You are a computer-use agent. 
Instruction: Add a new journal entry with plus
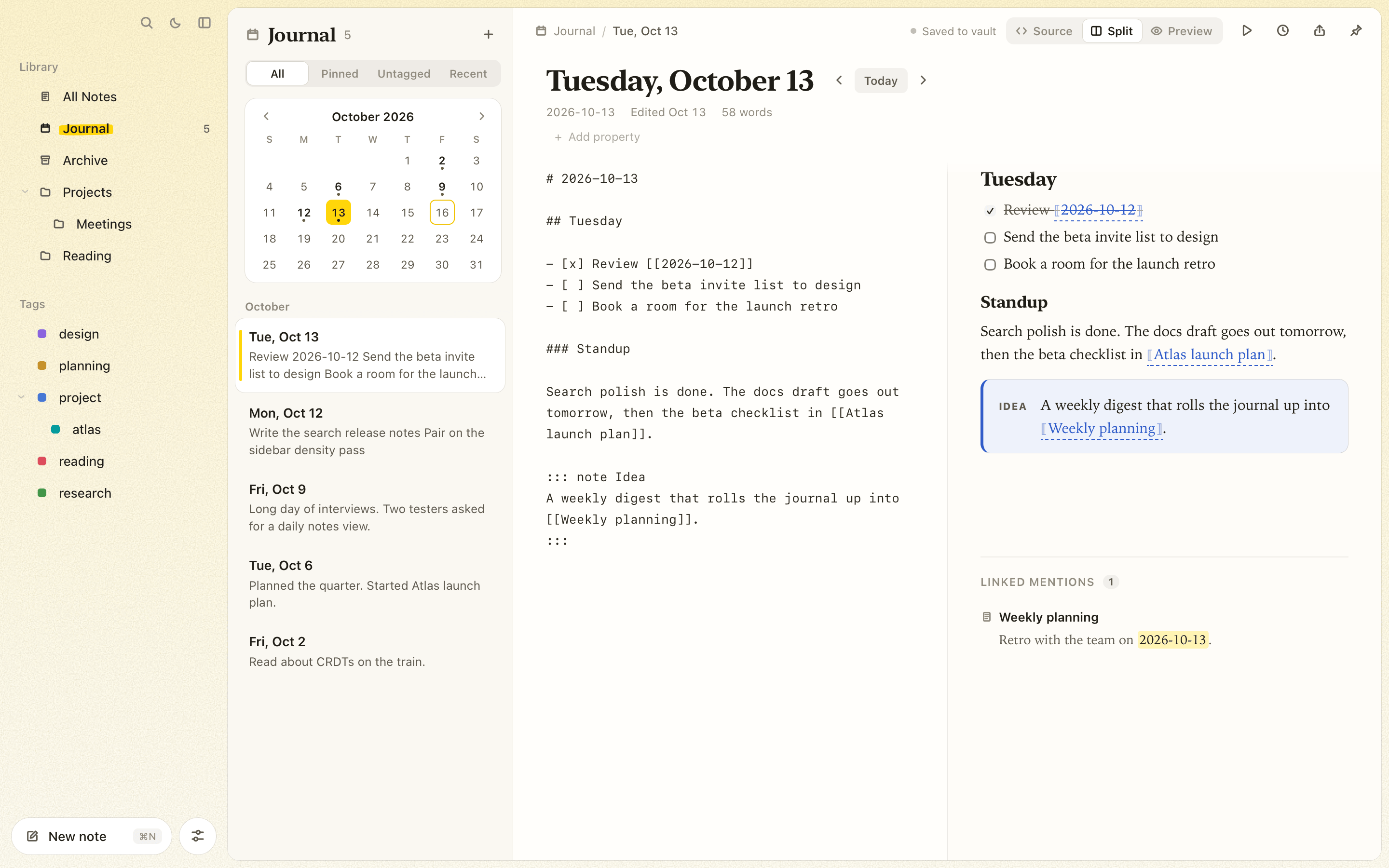pos(489,34)
